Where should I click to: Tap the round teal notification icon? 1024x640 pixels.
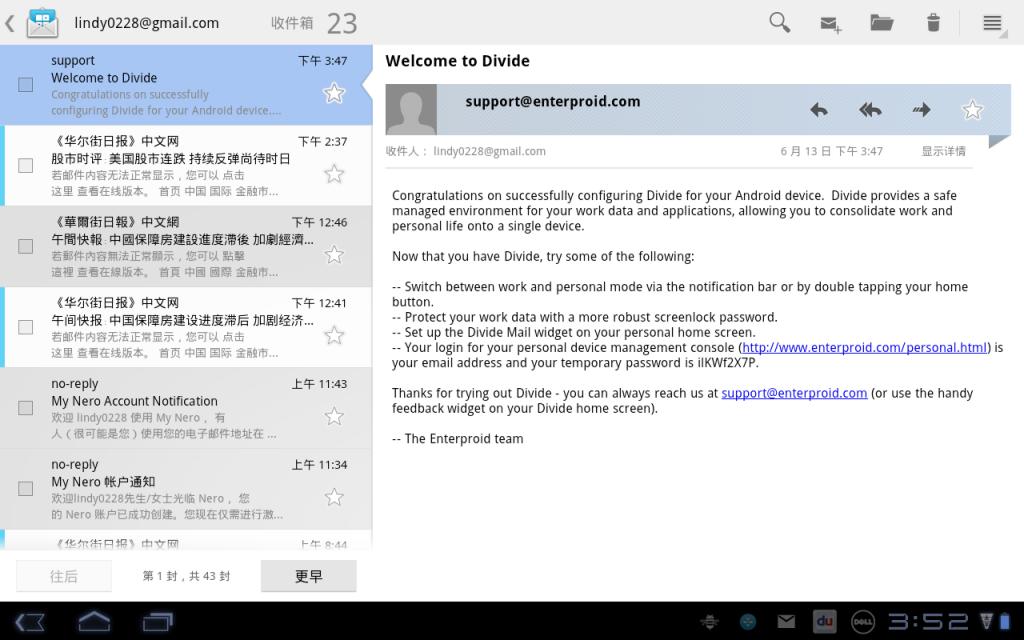pyautogui.click(x=748, y=622)
